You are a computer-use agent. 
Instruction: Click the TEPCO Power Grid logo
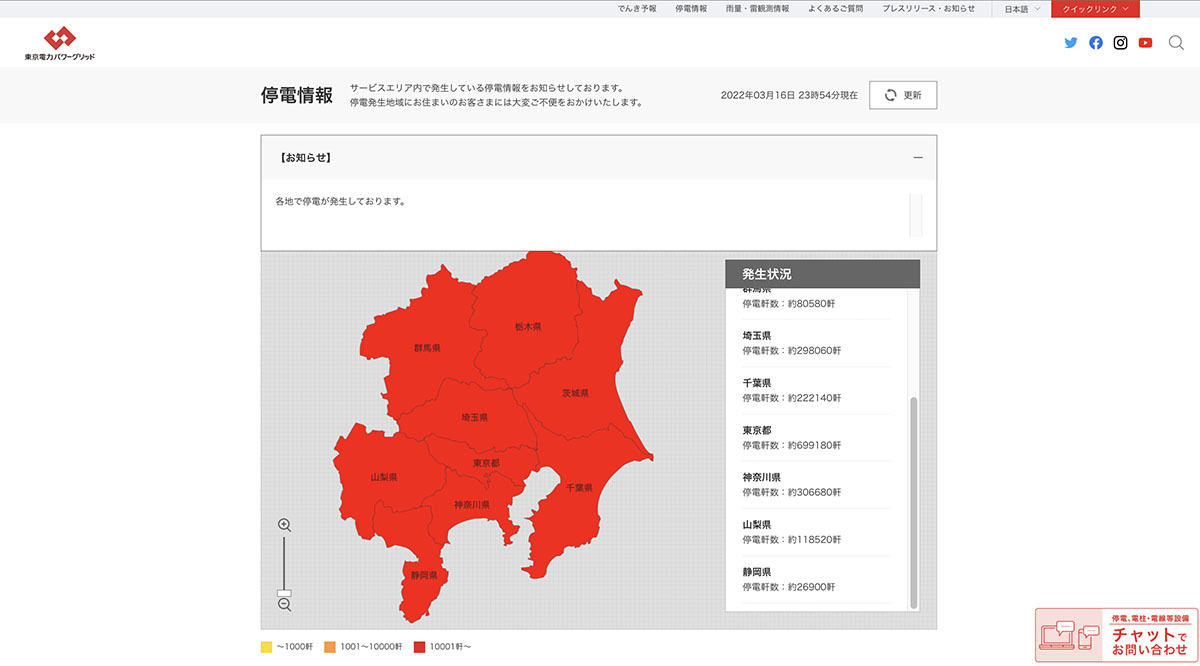click(60, 44)
